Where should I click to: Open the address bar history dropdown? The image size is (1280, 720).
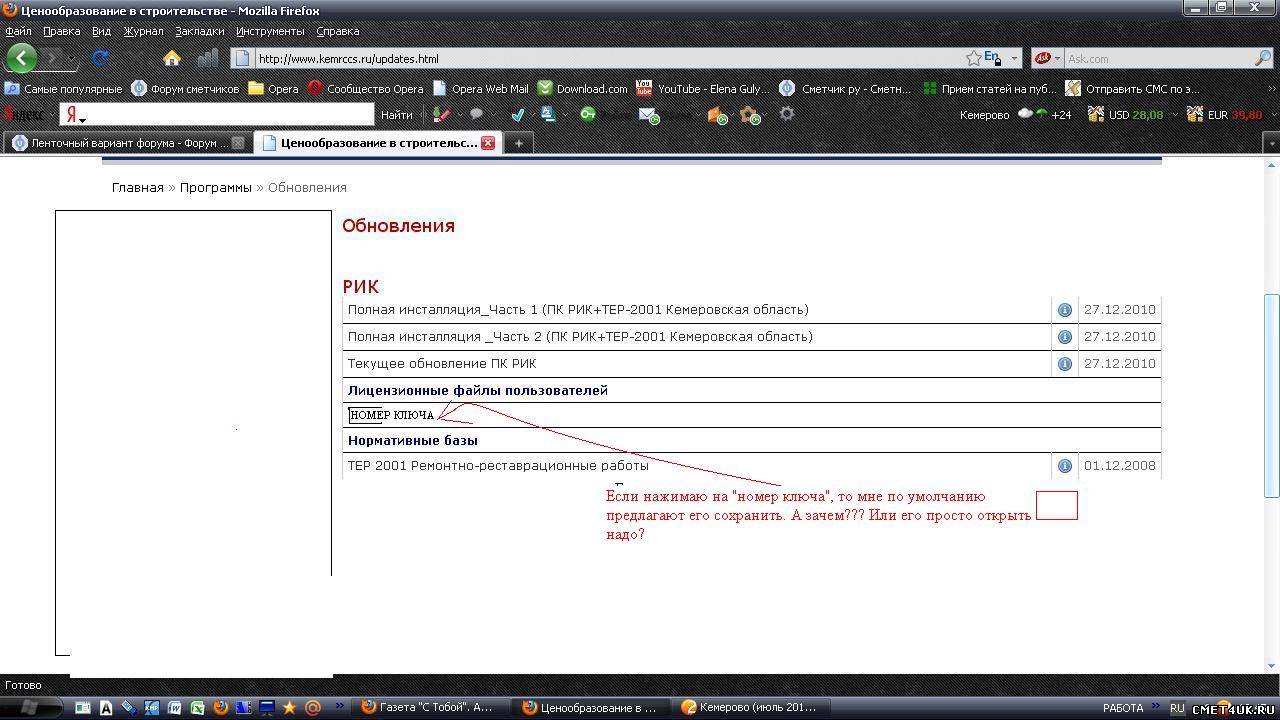tap(1014, 58)
